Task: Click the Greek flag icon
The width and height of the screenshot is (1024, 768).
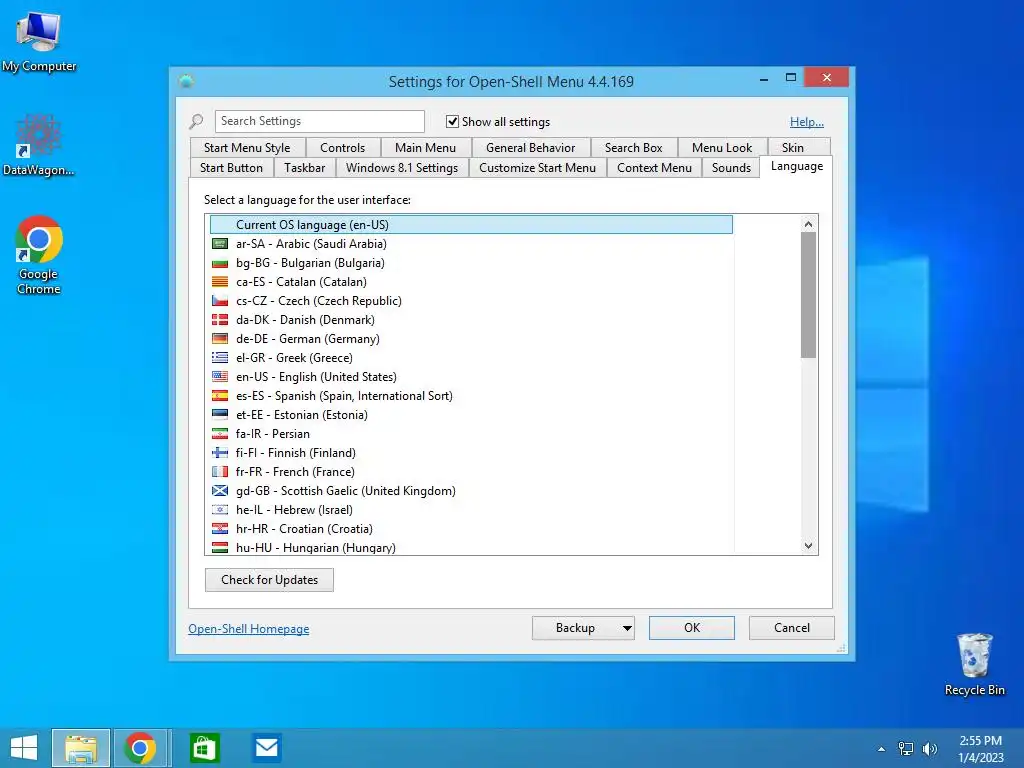Action: (x=220, y=357)
